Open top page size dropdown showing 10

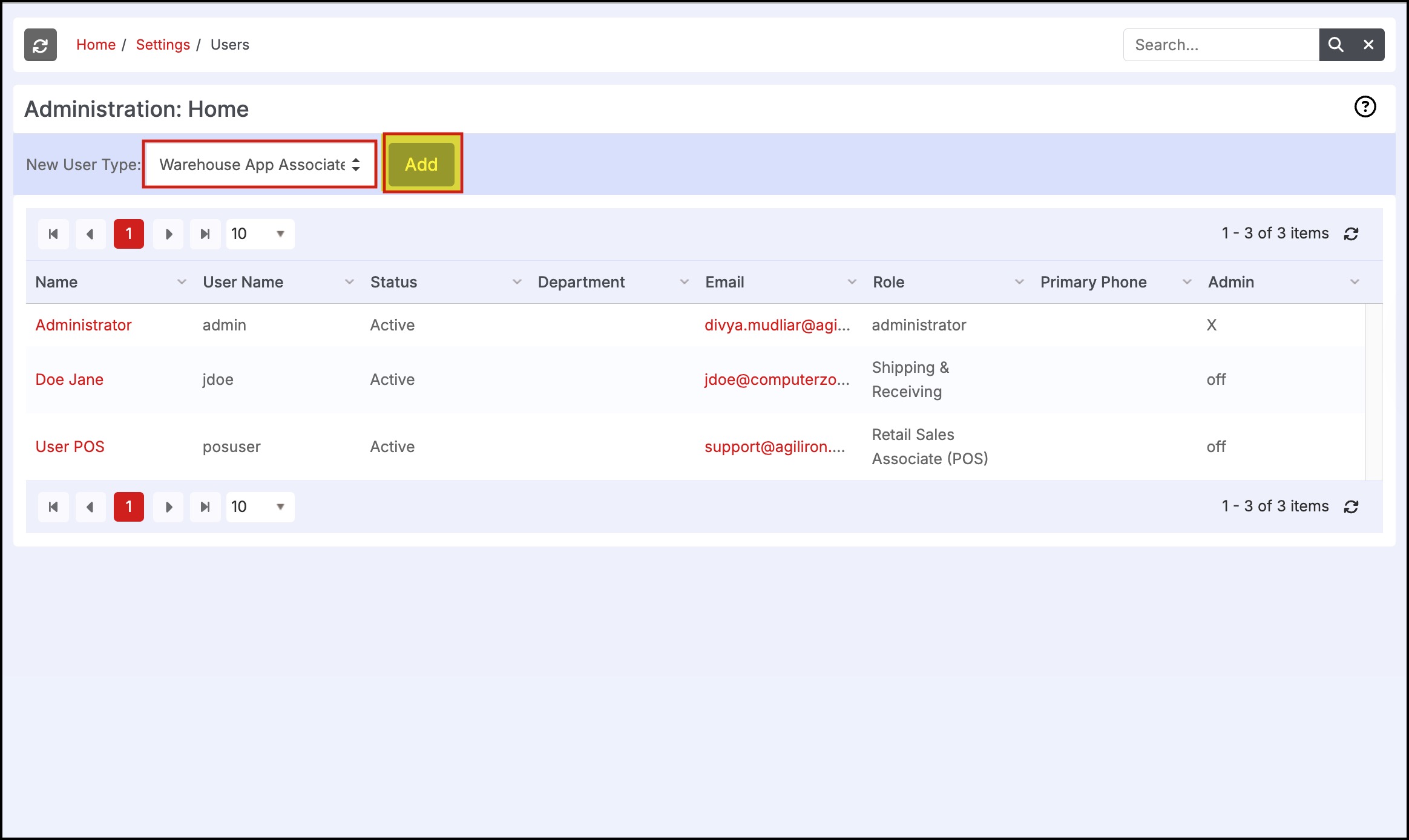(x=260, y=234)
